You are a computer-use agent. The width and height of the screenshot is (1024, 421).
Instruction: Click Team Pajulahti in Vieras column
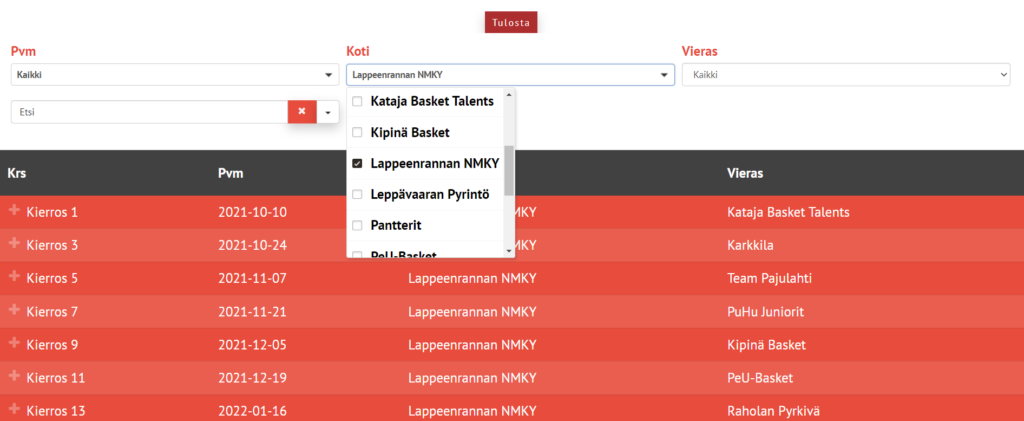pos(769,279)
